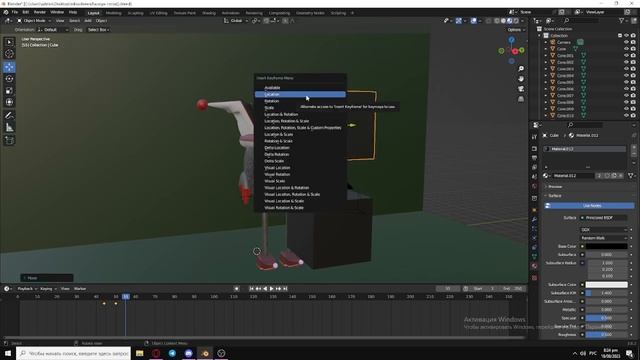Viewport: 640px width, 360px height.
Task: Open the Modifiers properties tab
Action: click(535, 220)
